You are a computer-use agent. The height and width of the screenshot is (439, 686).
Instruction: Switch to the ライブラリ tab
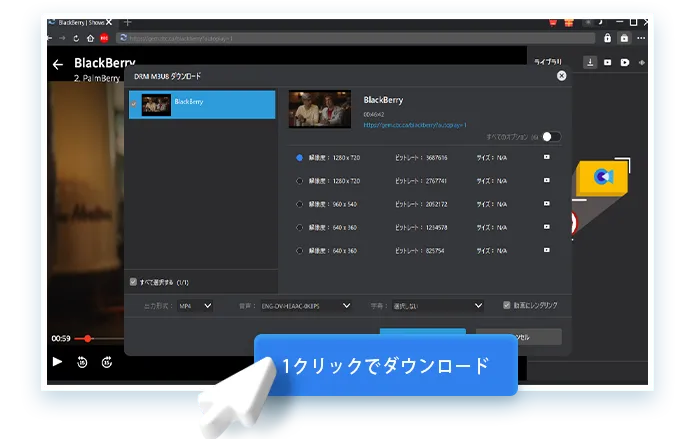547,62
